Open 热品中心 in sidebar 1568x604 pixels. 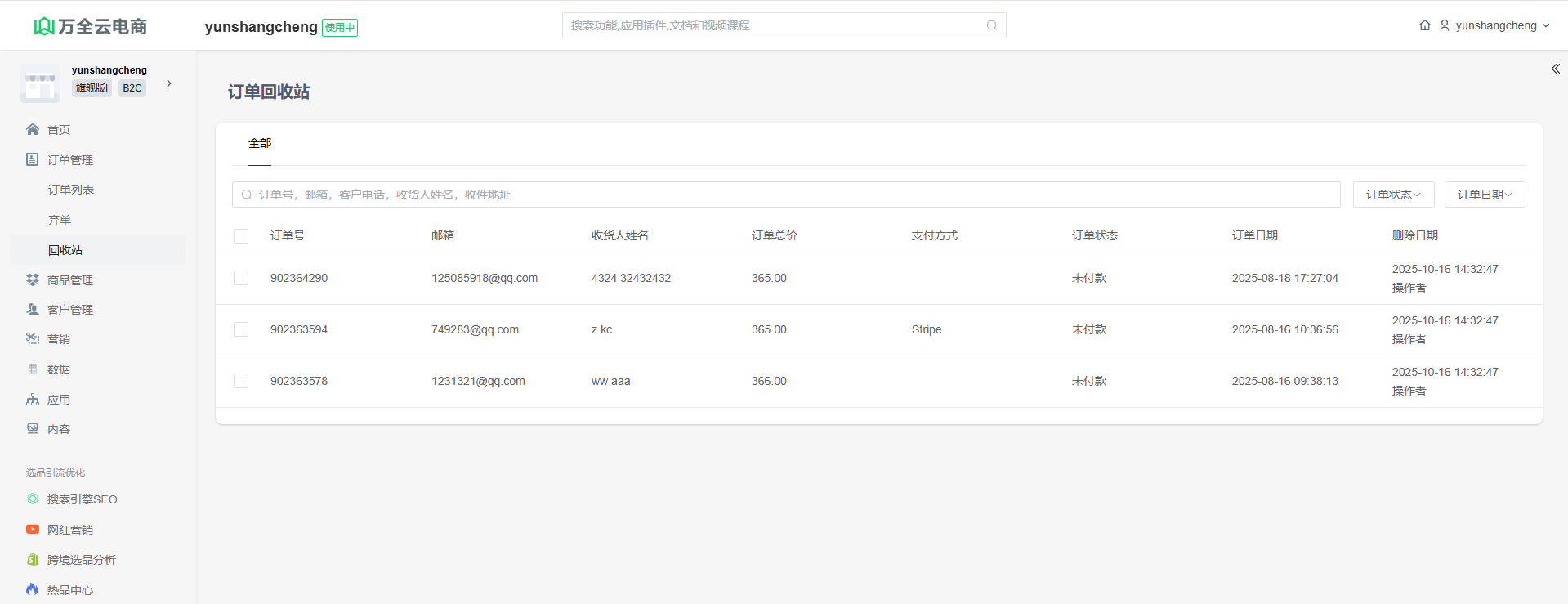[x=70, y=590]
